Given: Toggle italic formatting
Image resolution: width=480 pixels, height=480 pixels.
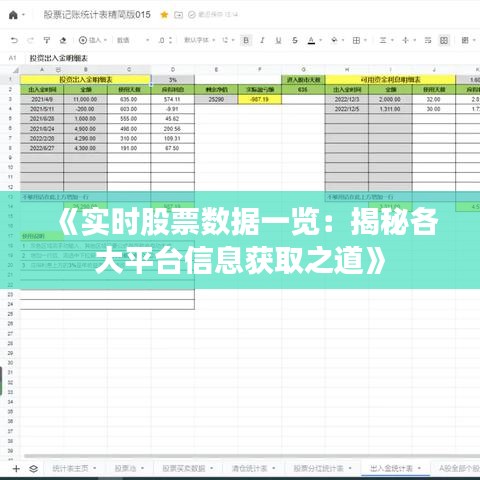Looking at the screenshot, I should point(262,40).
